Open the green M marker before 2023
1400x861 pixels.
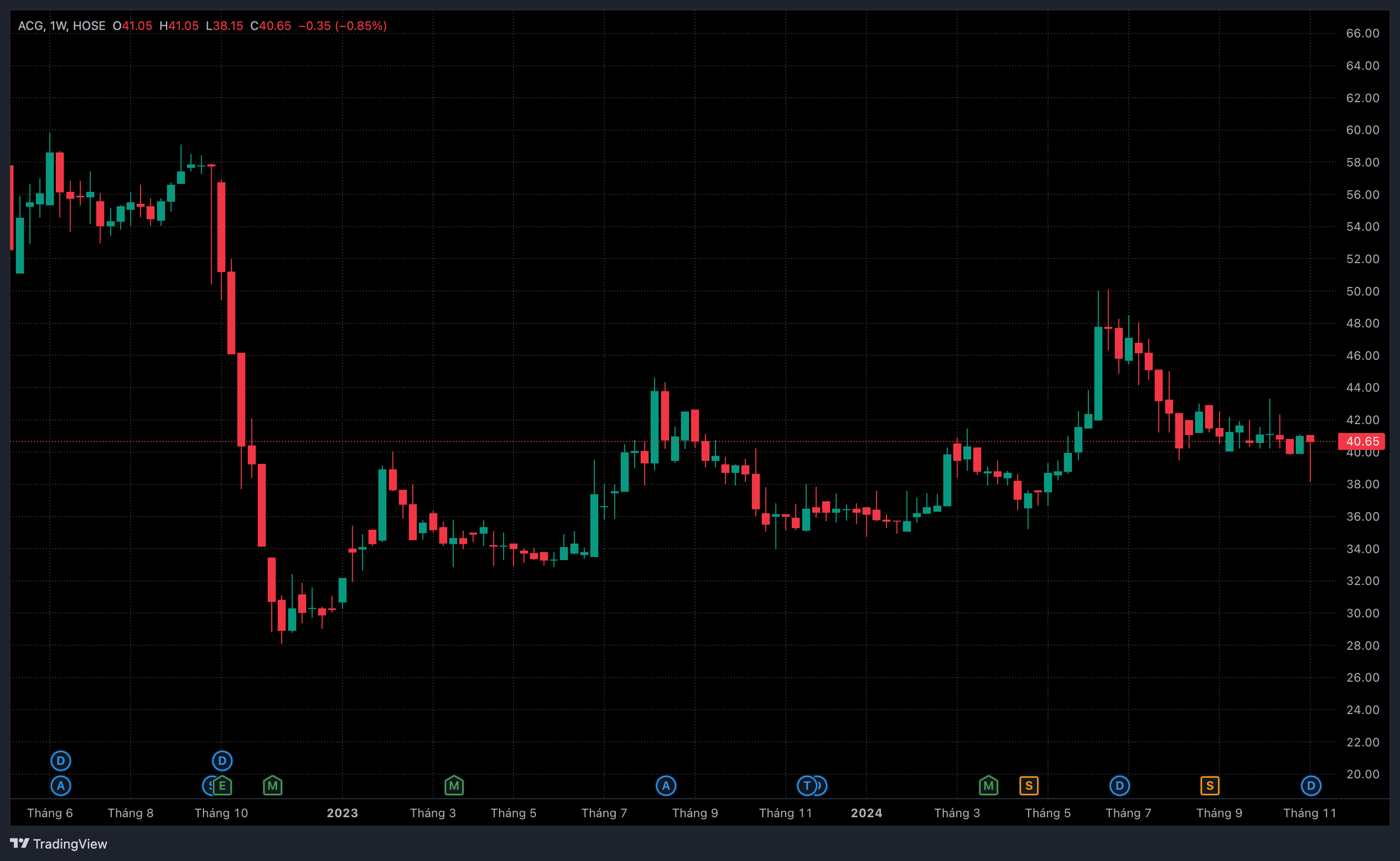273,786
